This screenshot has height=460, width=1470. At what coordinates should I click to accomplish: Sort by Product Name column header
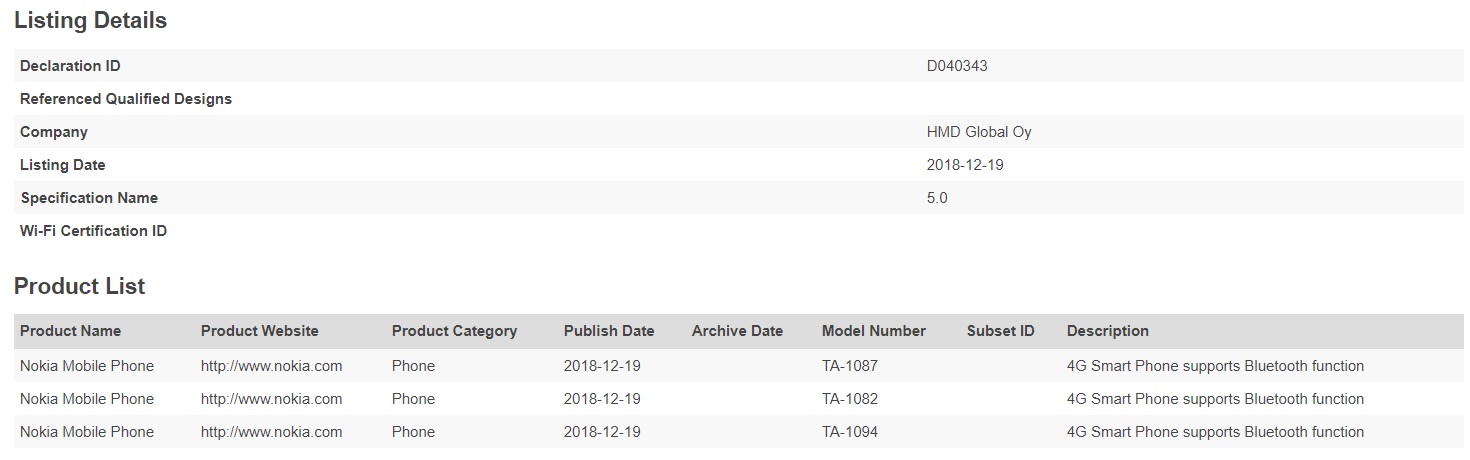click(70, 331)
